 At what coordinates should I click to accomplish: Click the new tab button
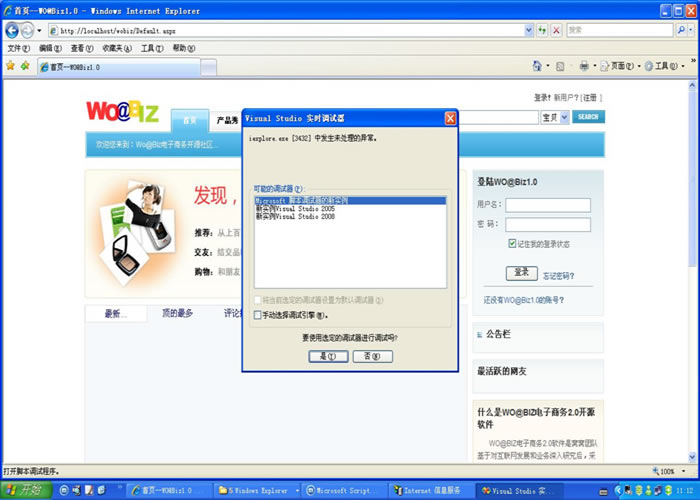coord(208,67)
